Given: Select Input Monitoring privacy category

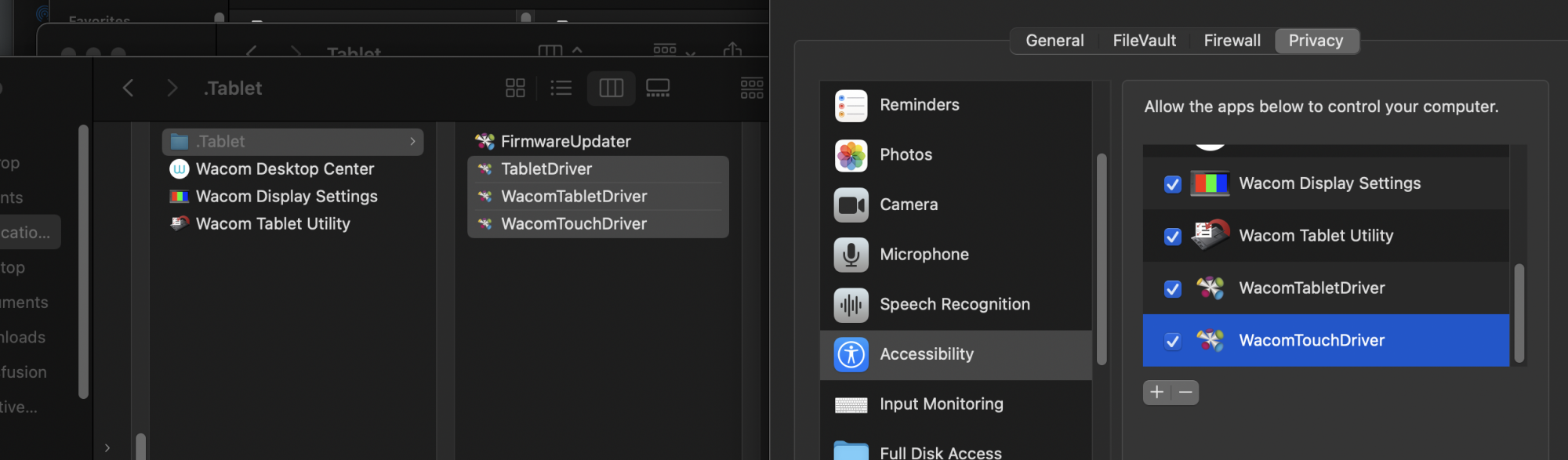Looking at the screenshot, I should tap(956, 404).
